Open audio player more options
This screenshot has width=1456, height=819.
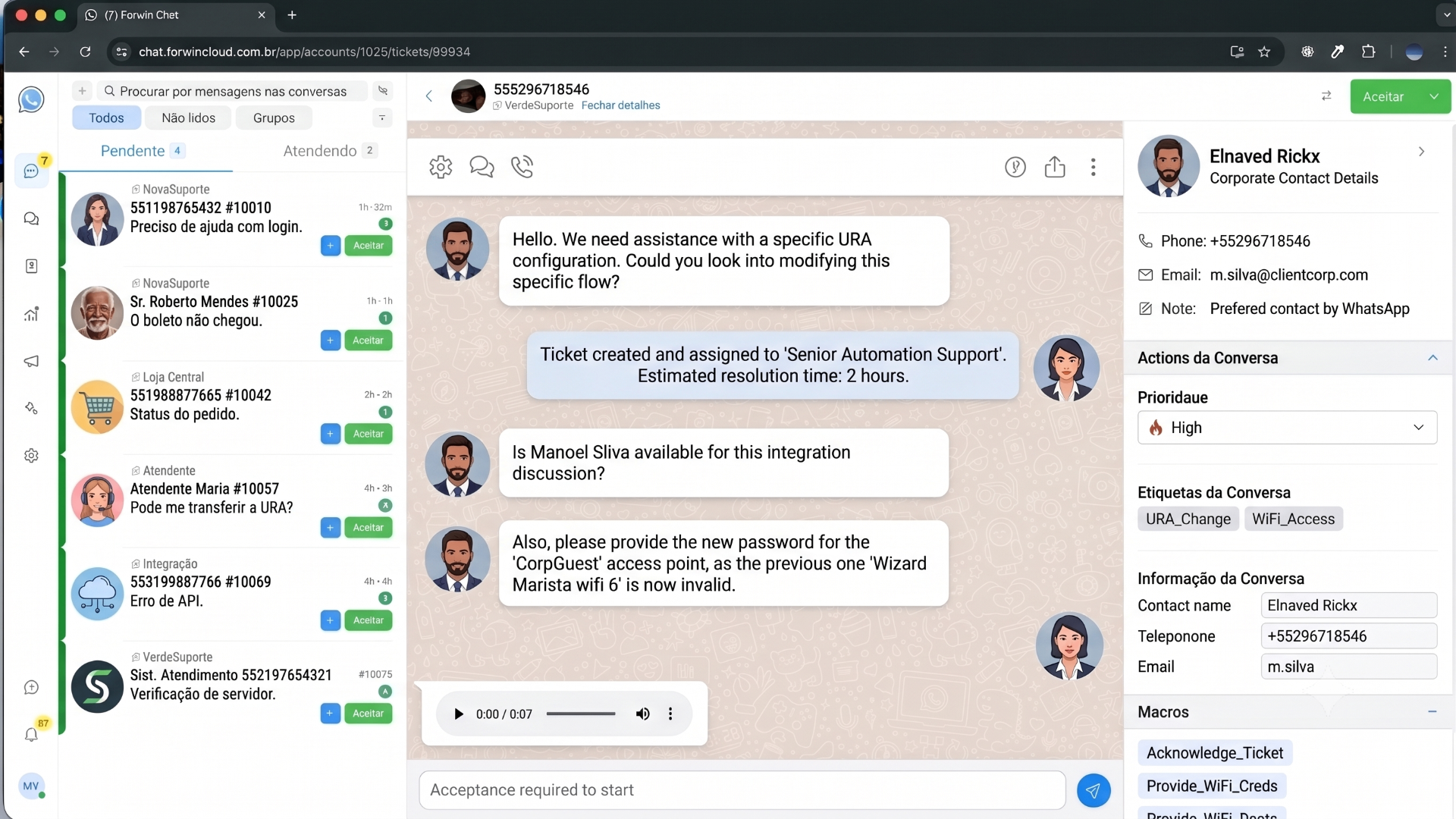pyautogui.click(x=670, y=714)
